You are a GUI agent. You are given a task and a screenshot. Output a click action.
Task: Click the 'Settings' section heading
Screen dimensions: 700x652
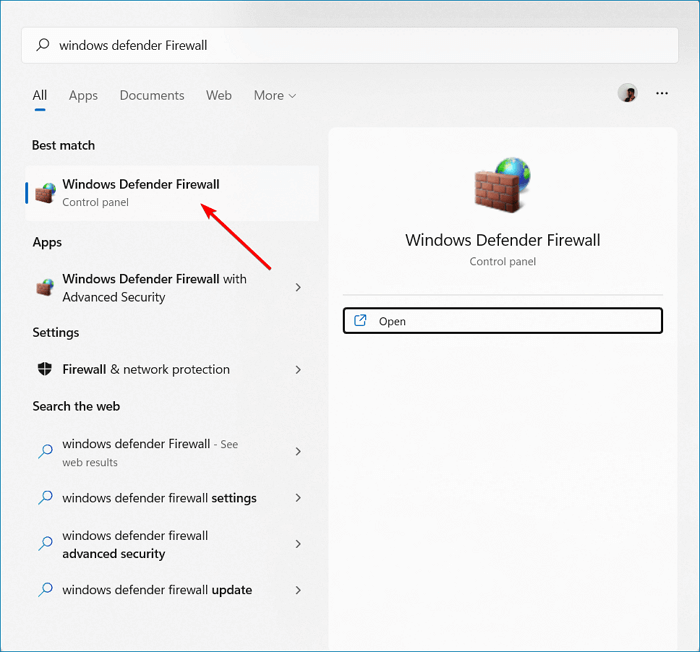(x=56, y=333)
